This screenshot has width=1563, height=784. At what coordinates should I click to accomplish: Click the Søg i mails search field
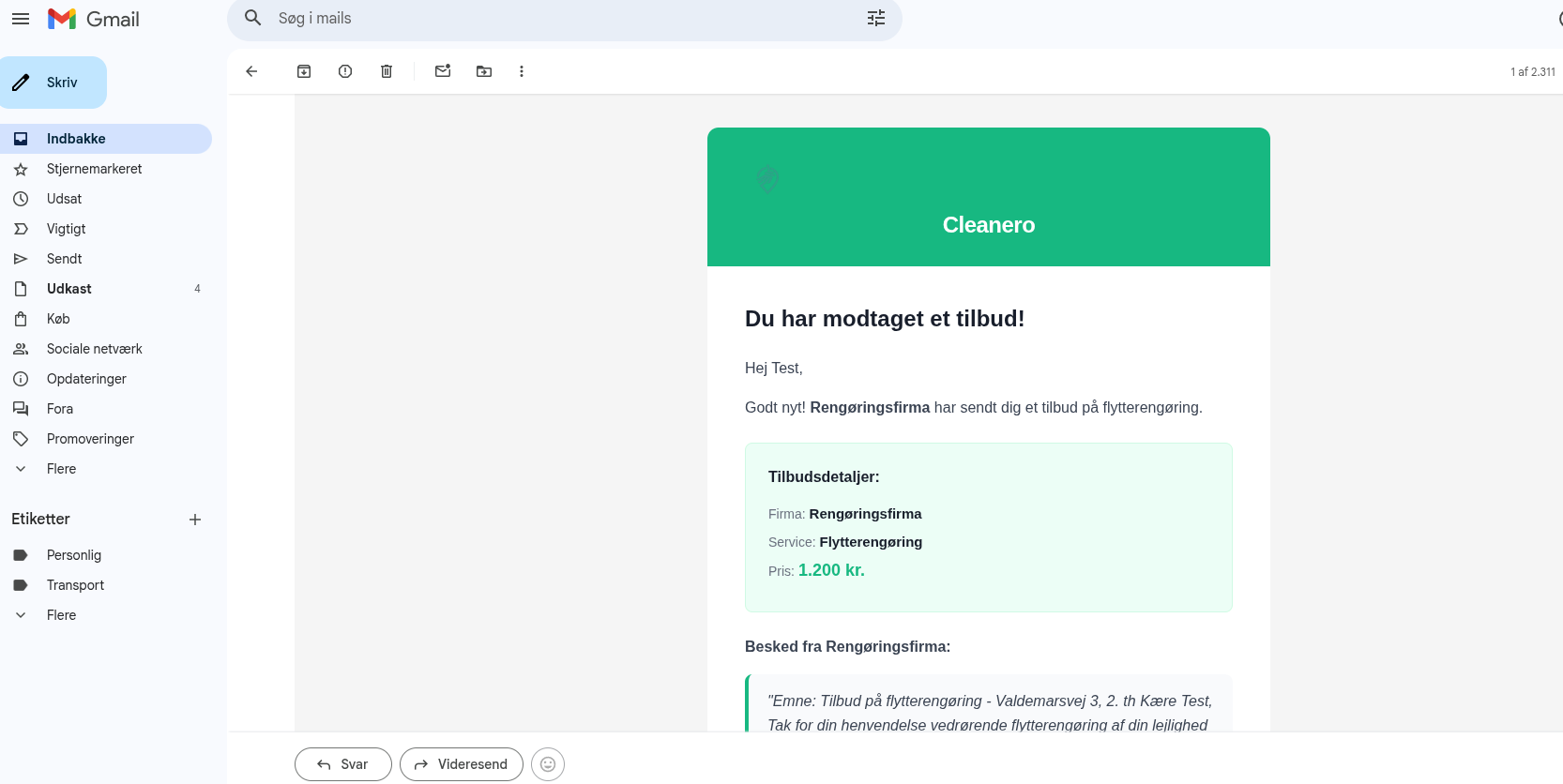563,19
